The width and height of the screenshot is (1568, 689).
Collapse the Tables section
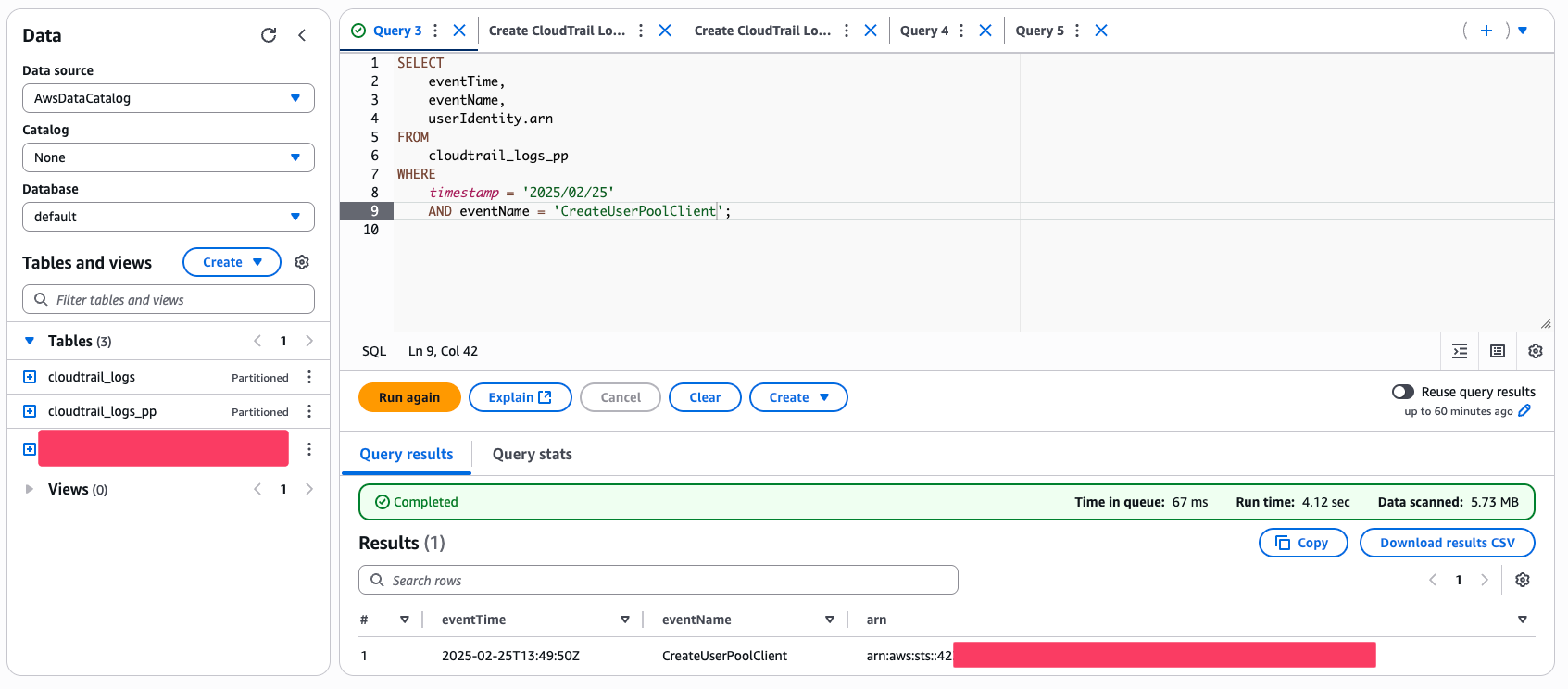[30, 341]
